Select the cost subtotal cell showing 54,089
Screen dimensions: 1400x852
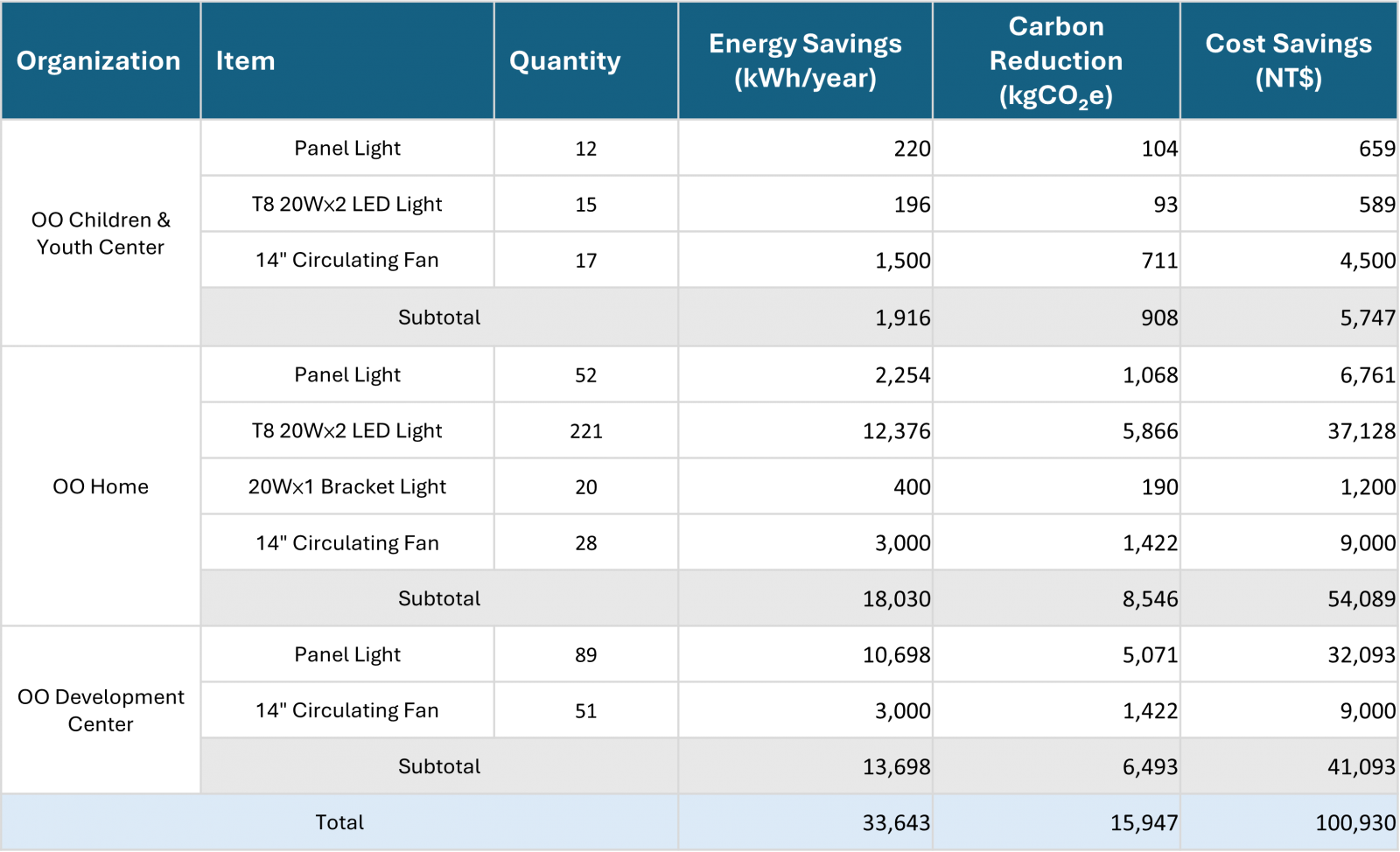(1361, 599)
